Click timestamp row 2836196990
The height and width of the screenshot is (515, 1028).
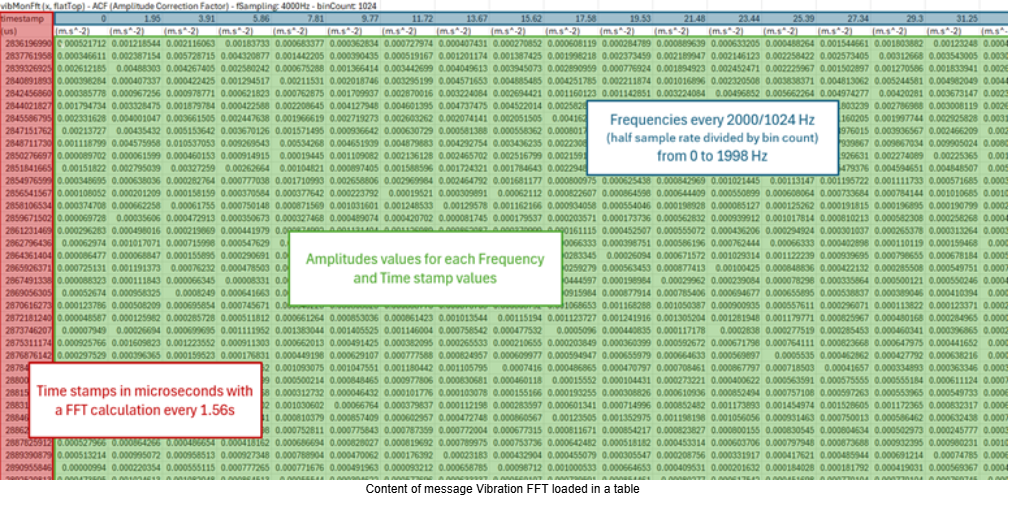pos(28,45)
